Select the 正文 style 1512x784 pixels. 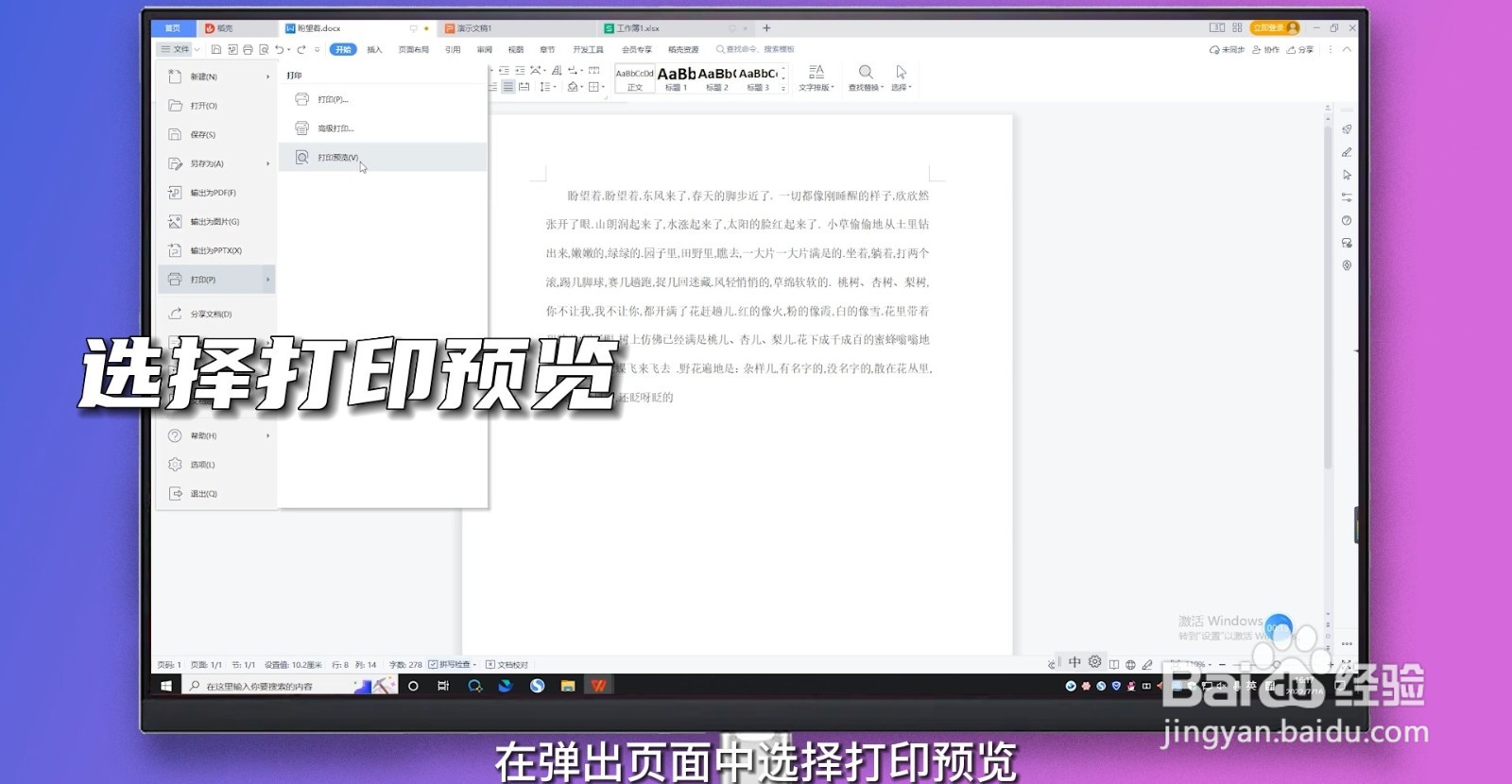tap(634, 79)
